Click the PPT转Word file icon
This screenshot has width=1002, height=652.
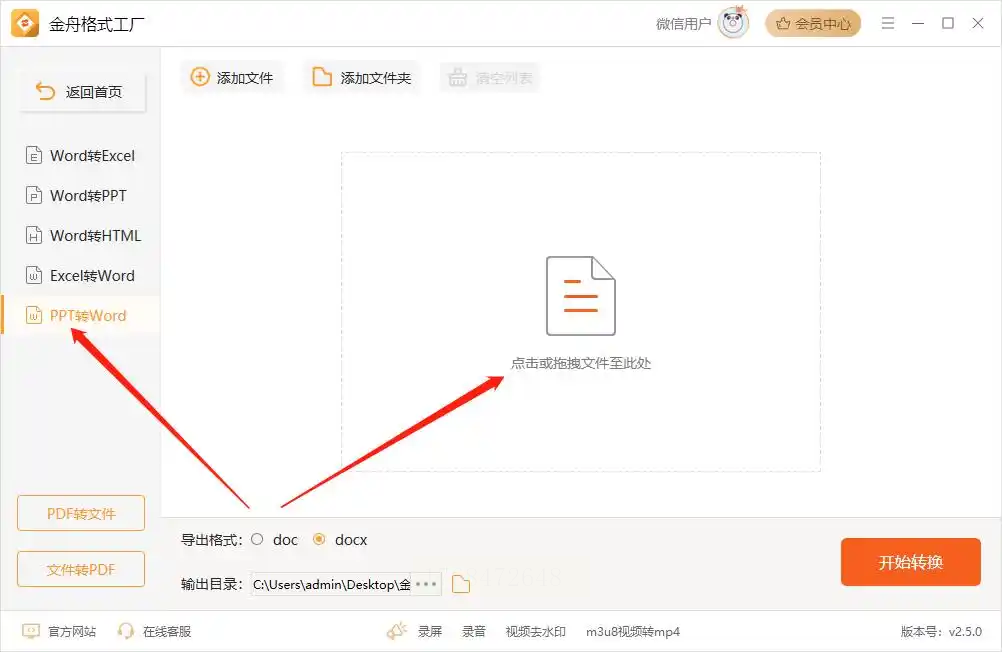(34, 315)
